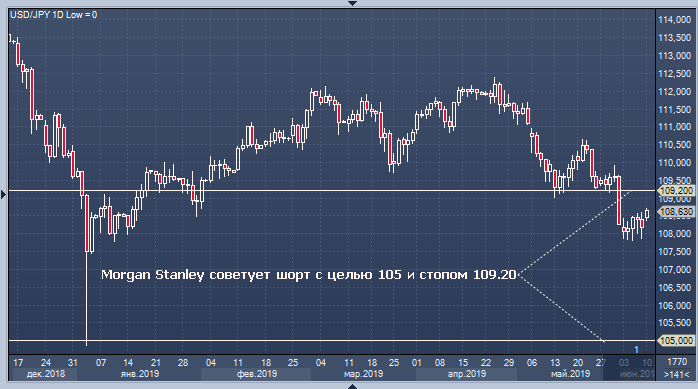Click the Morgan Stanley annotation text
Screen dimensions: 698x389
(x=308, y=275)
